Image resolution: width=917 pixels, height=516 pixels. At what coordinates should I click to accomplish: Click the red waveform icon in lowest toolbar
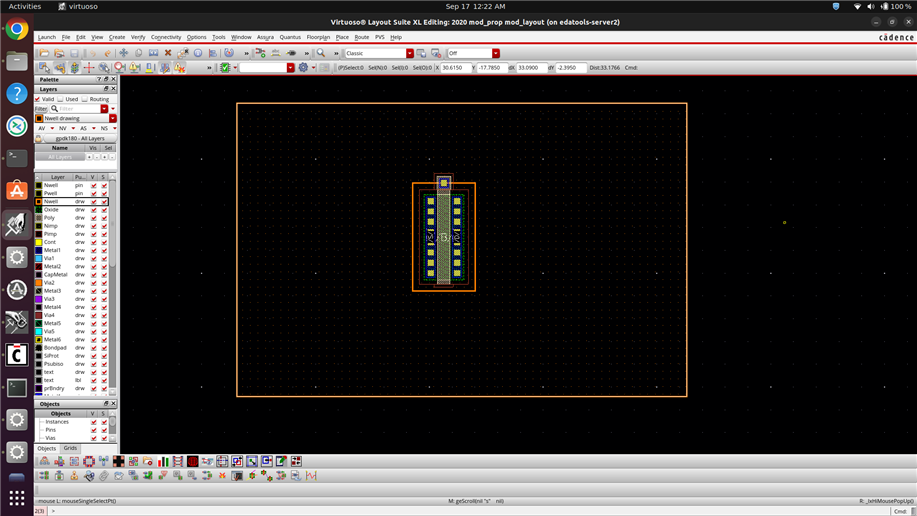[x=311, y=476]
